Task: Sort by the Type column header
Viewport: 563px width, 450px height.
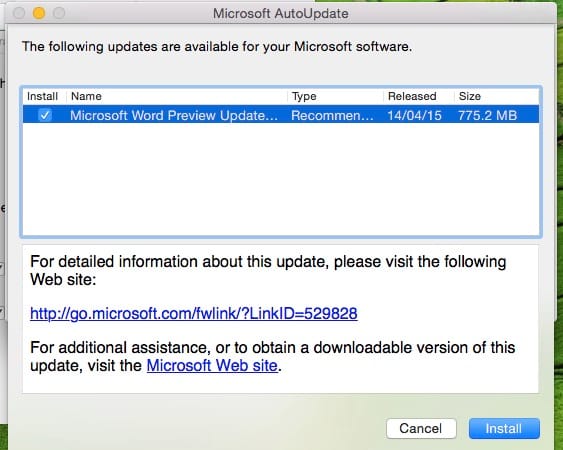Action: pyautogui.click(x=335, y=96)
